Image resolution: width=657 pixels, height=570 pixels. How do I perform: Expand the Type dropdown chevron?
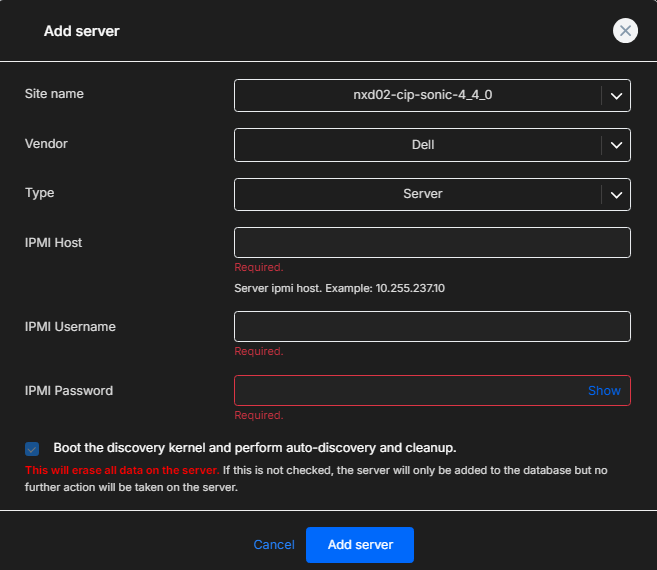click(x=616, y=194)
